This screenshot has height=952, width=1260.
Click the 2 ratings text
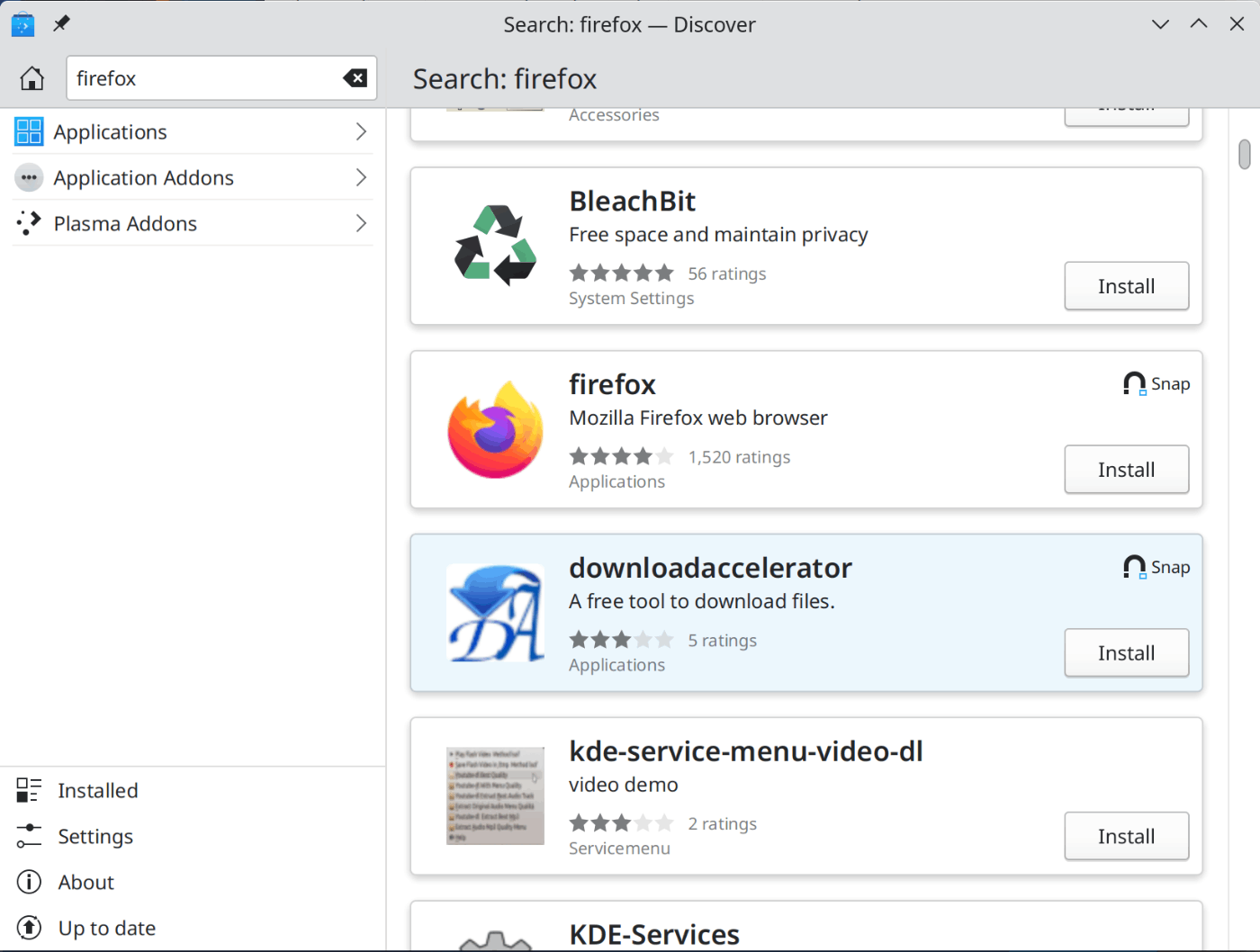click(x=722, y=824)
